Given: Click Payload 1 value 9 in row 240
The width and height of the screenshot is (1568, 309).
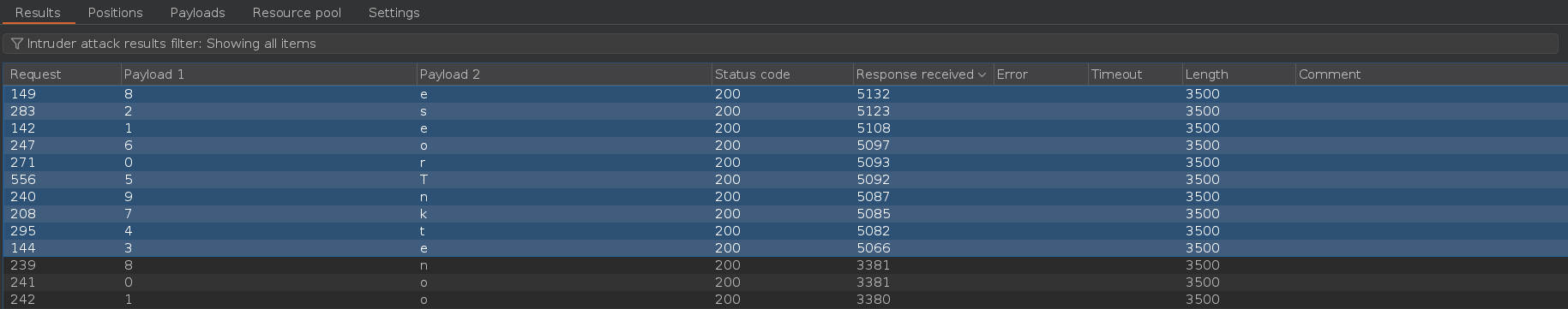Looking at the screenshot, I should [x=129, y=197].
